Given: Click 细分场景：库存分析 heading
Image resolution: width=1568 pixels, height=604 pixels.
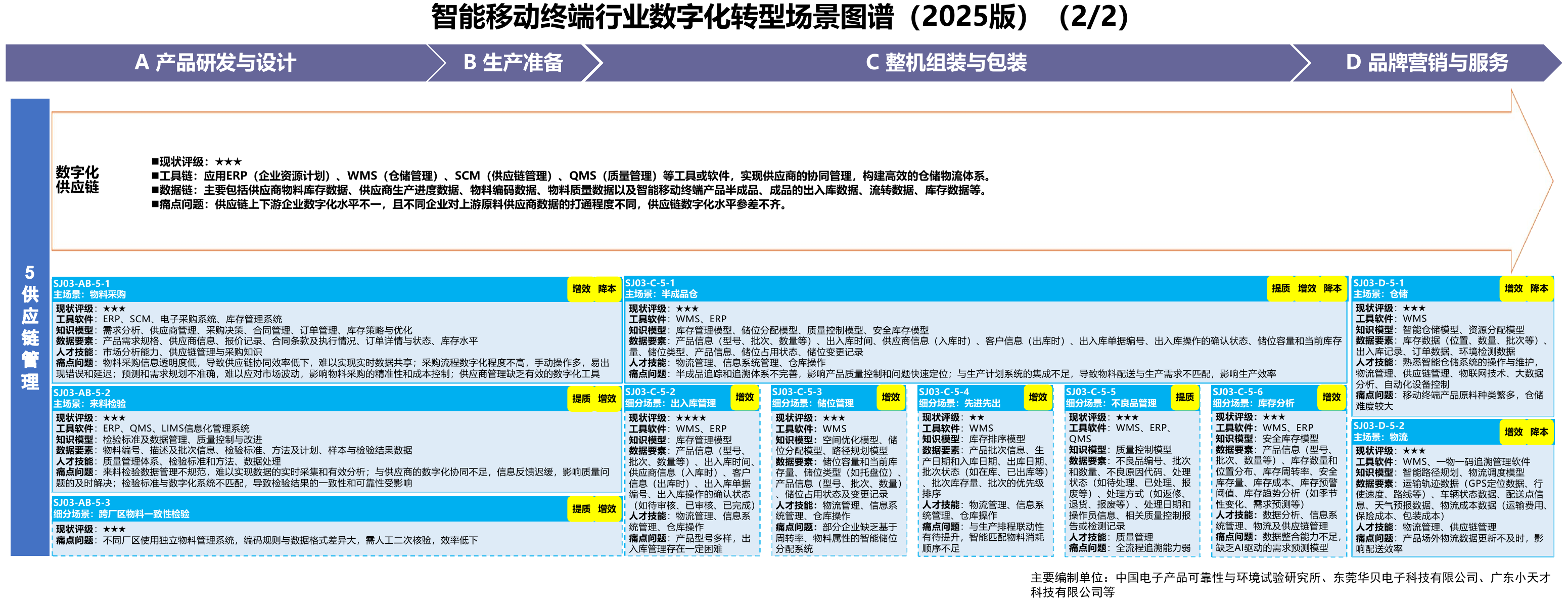Looking at the screenshot, I should (1253, 404).
